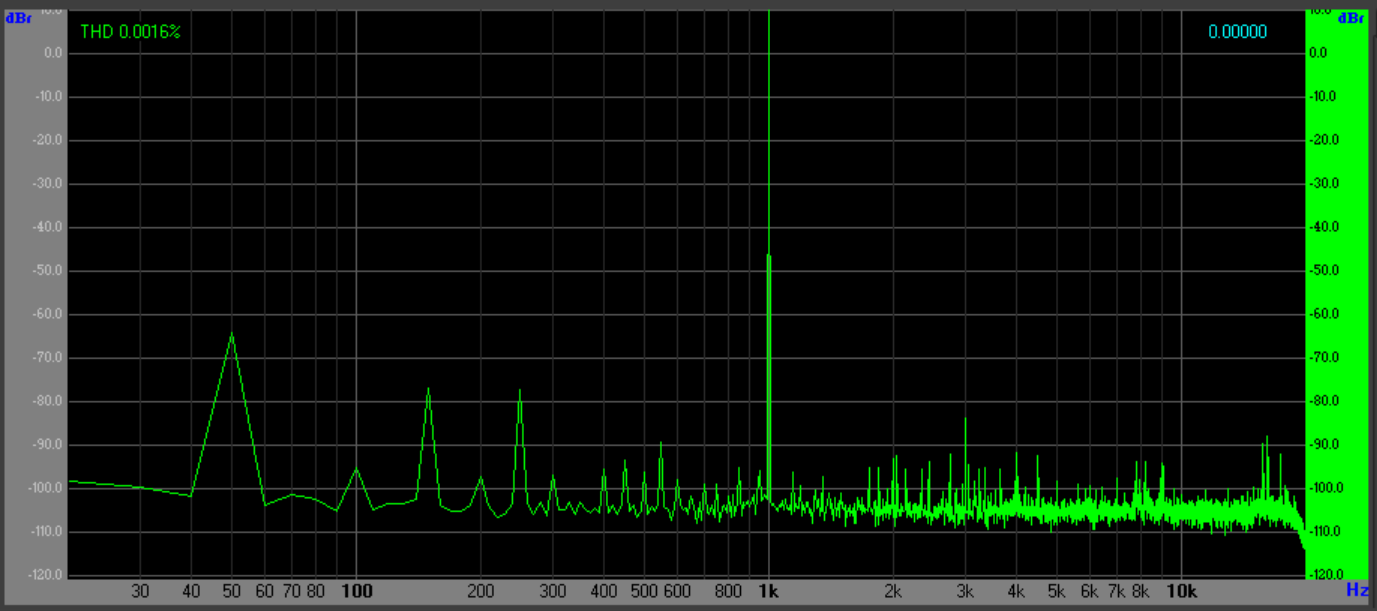Click the blue Hz axis label
Screen dimensions: 1377x611
(1356, 591)
